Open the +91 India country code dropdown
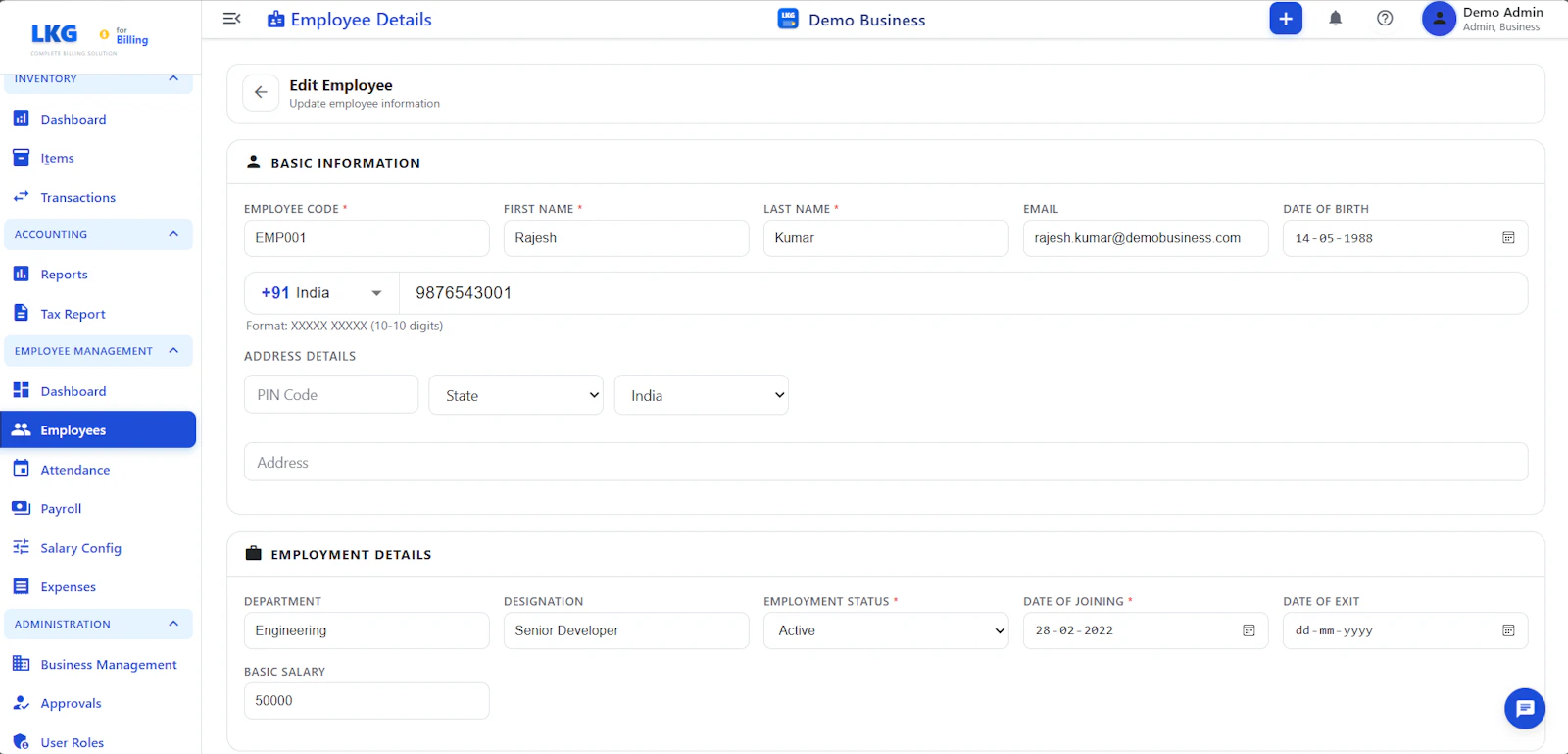The image size is (1568, 754). click(x=321, y=293)
